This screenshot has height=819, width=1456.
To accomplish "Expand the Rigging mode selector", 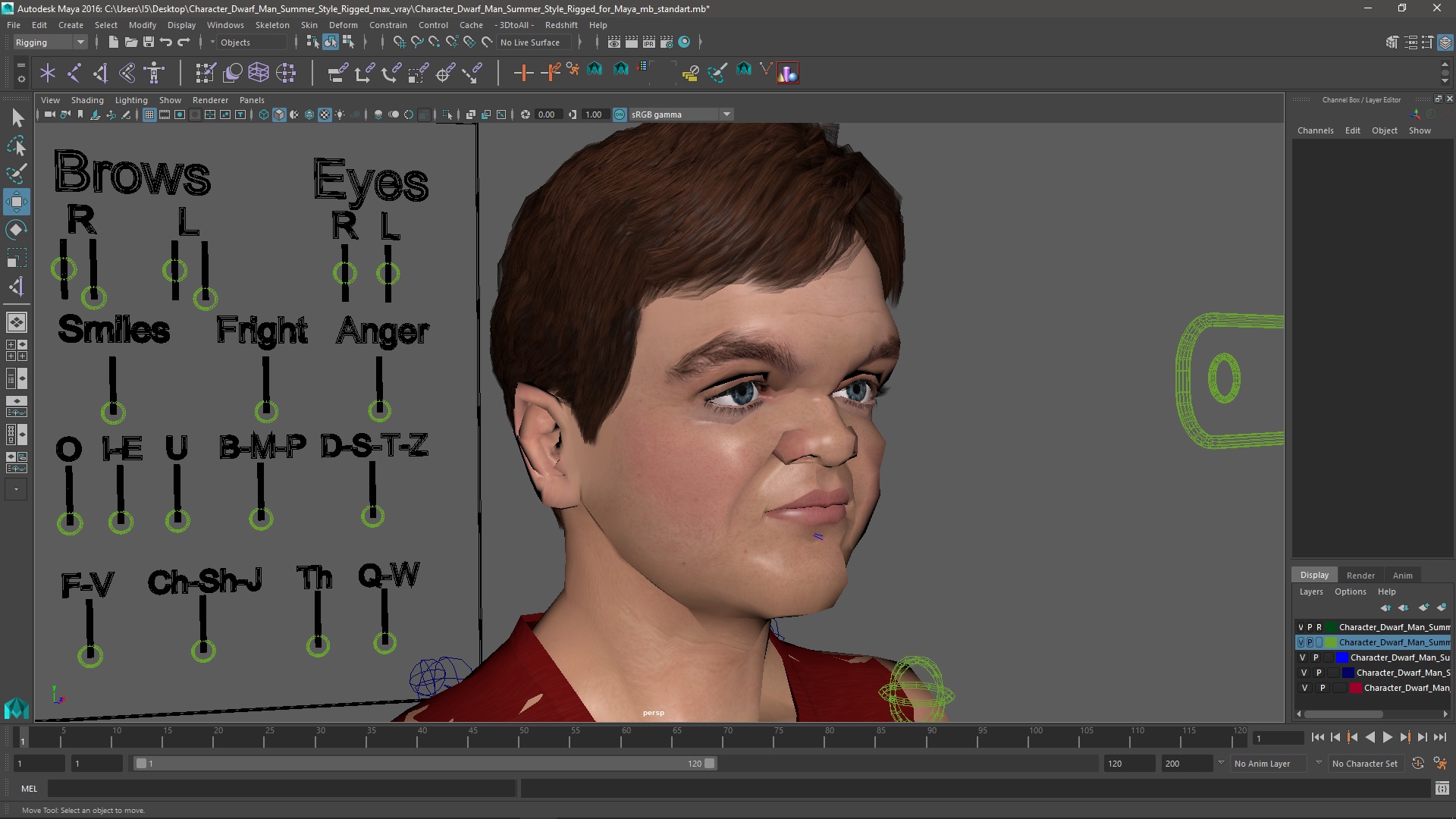I will tap(80, 42).
